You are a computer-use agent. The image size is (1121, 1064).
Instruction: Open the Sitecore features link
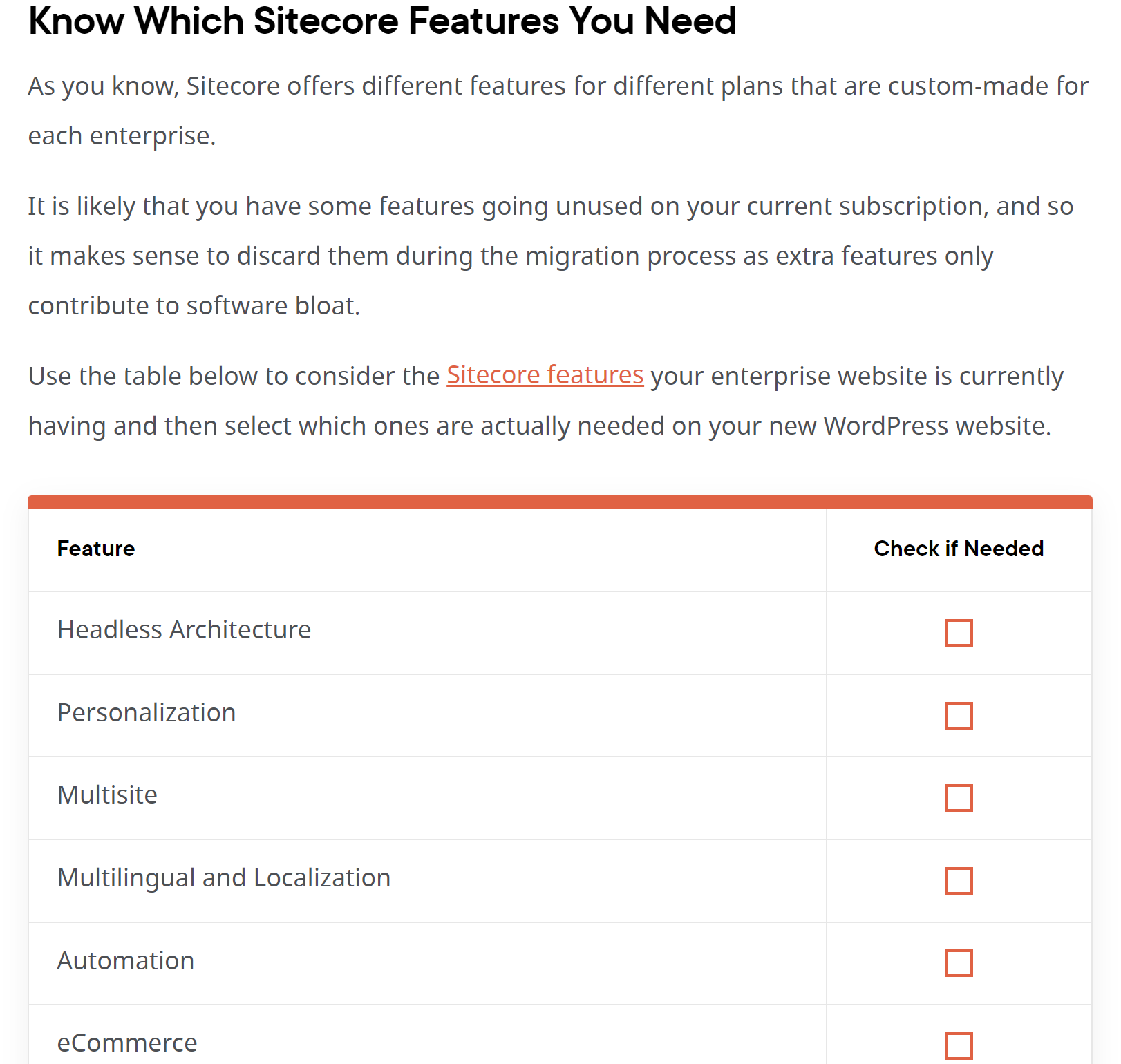(x=545, y=375)
